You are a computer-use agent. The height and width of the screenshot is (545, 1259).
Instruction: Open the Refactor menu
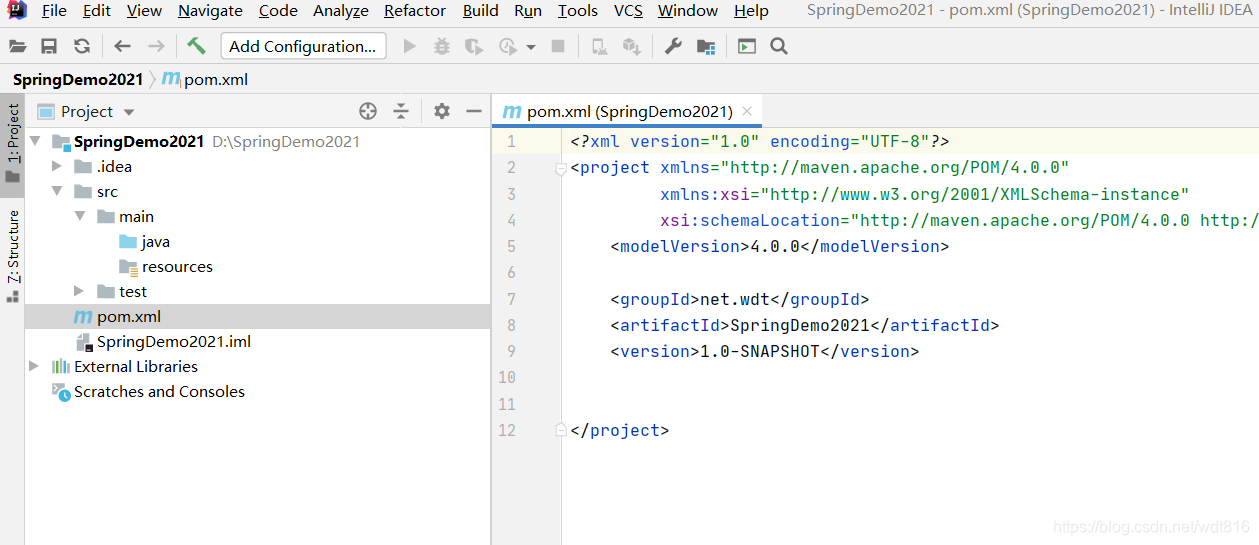point(415,11)
